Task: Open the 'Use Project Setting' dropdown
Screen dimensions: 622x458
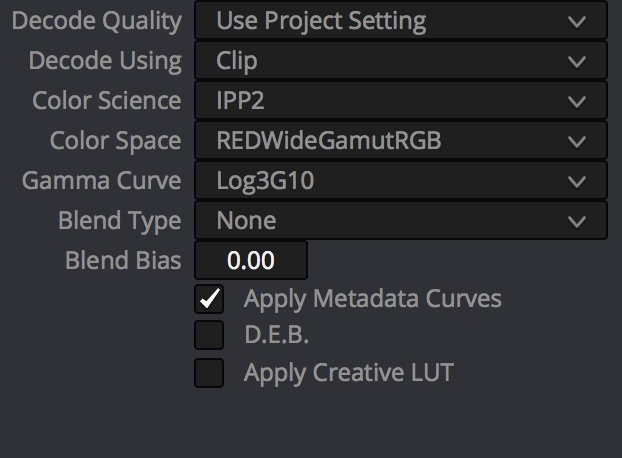Action: pos(400,21)
